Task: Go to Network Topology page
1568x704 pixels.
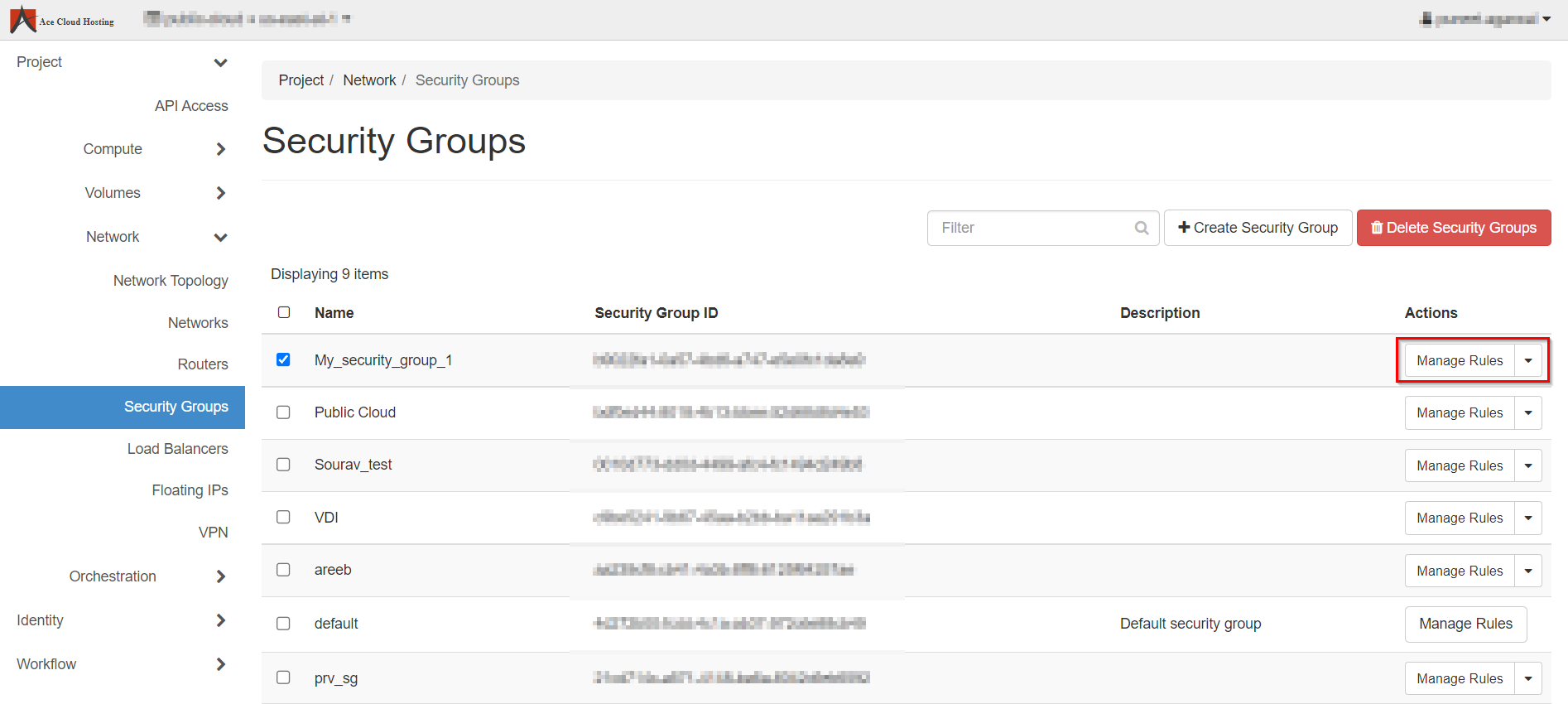Action: tap(171, 281)
